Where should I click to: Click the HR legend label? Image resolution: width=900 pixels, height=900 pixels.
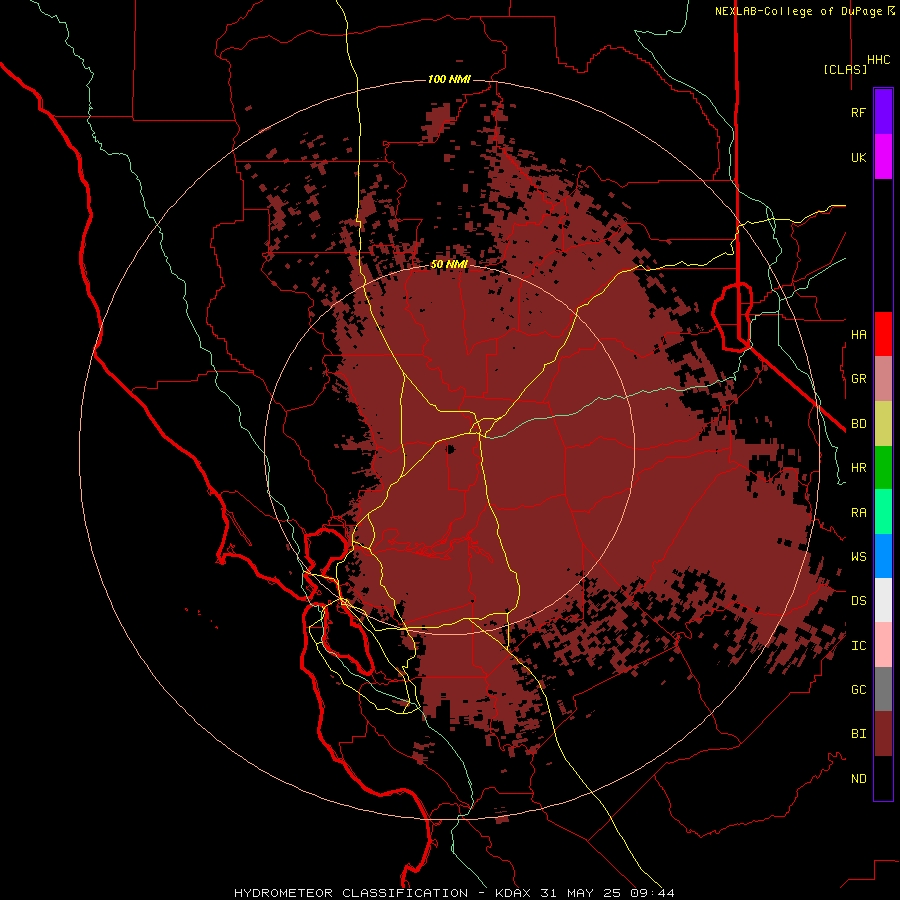click(858, 468)
